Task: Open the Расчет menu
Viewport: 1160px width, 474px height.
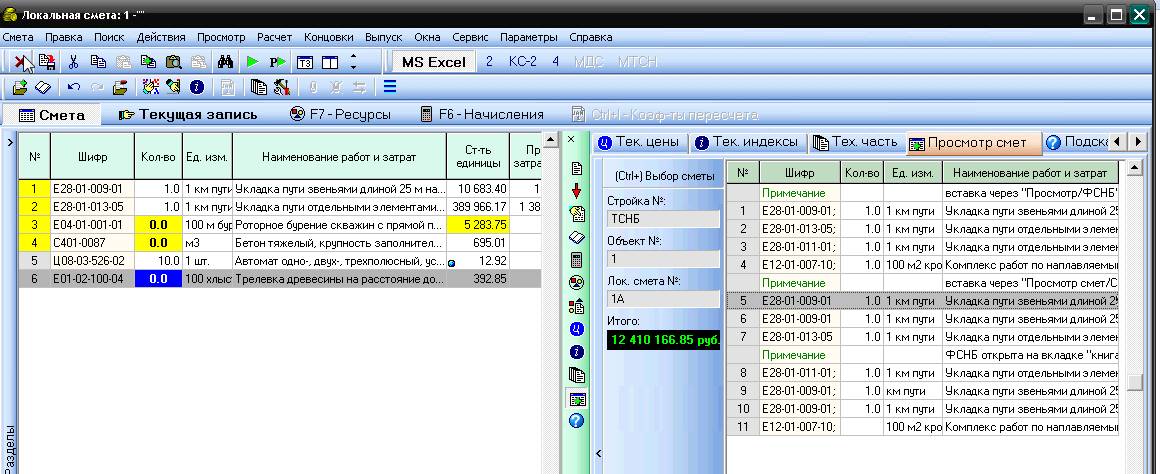Action: tap(274, 37)
